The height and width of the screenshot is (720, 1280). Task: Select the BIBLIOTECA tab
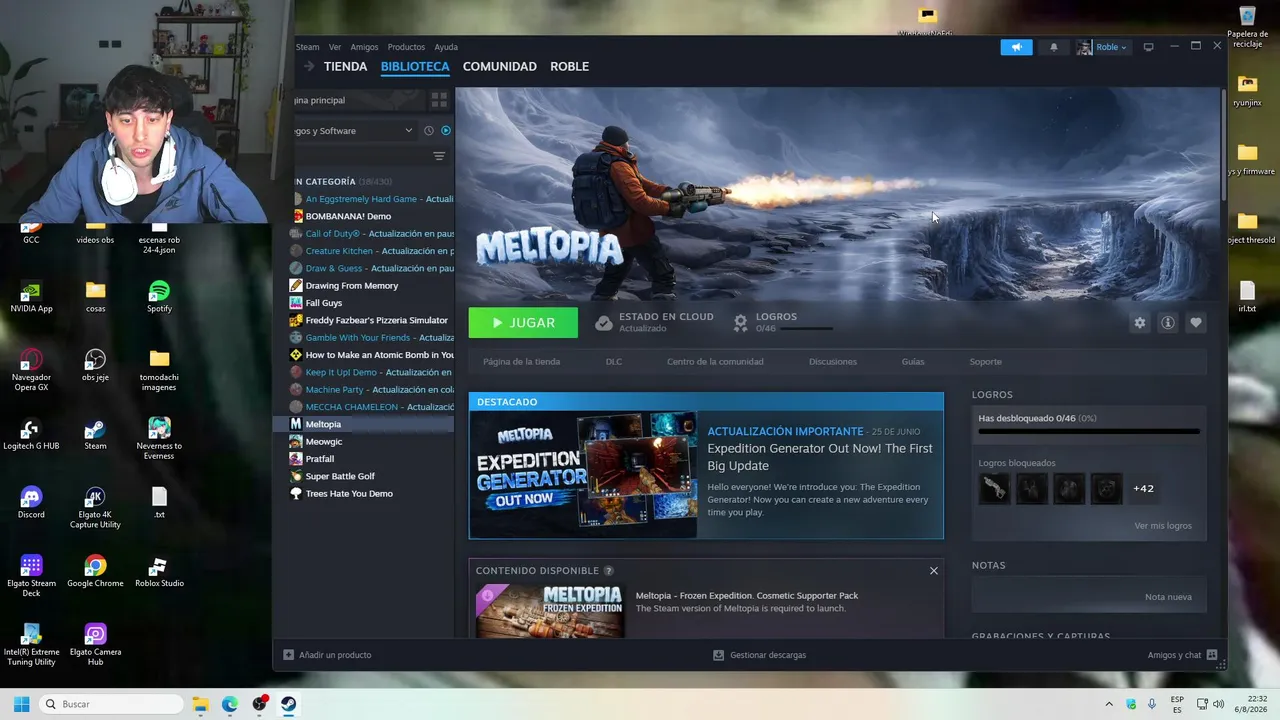[415, 66]
